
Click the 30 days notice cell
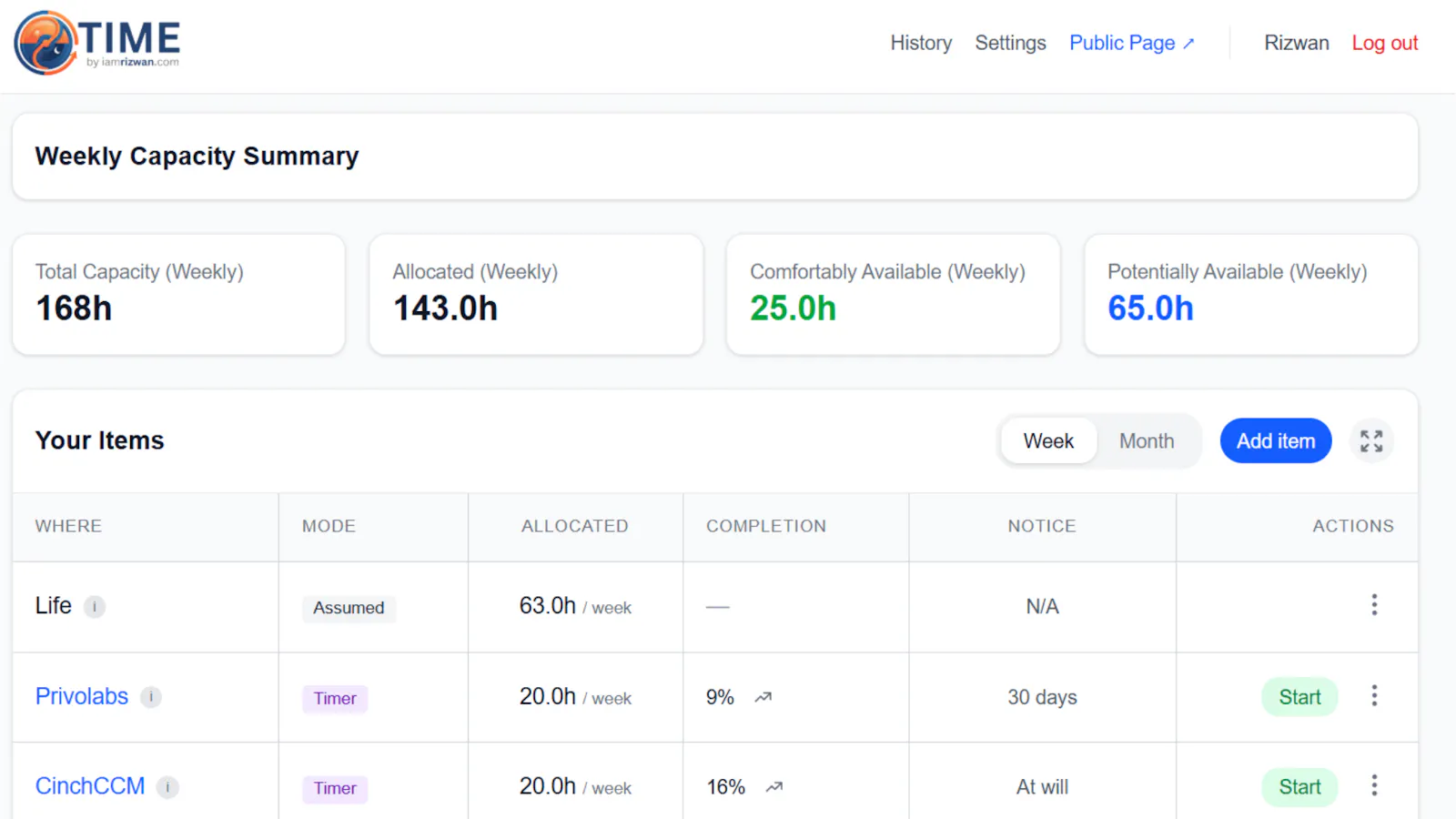[1042, 697]
